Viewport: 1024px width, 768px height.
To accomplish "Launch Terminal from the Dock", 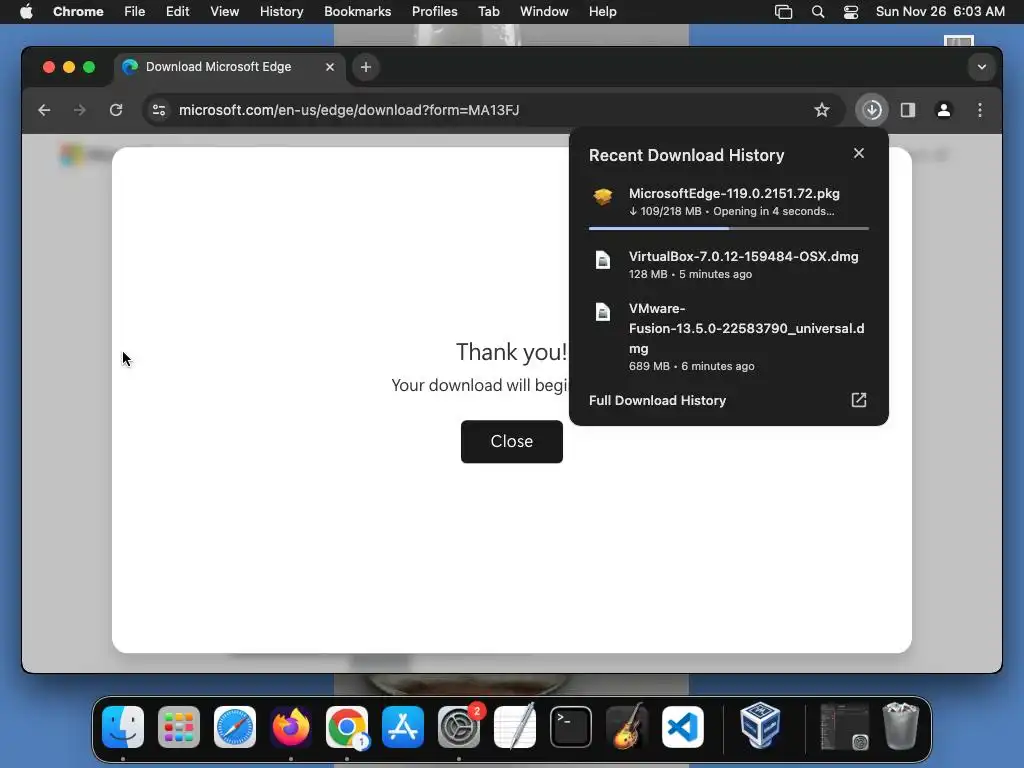I will tap(571, 727).
